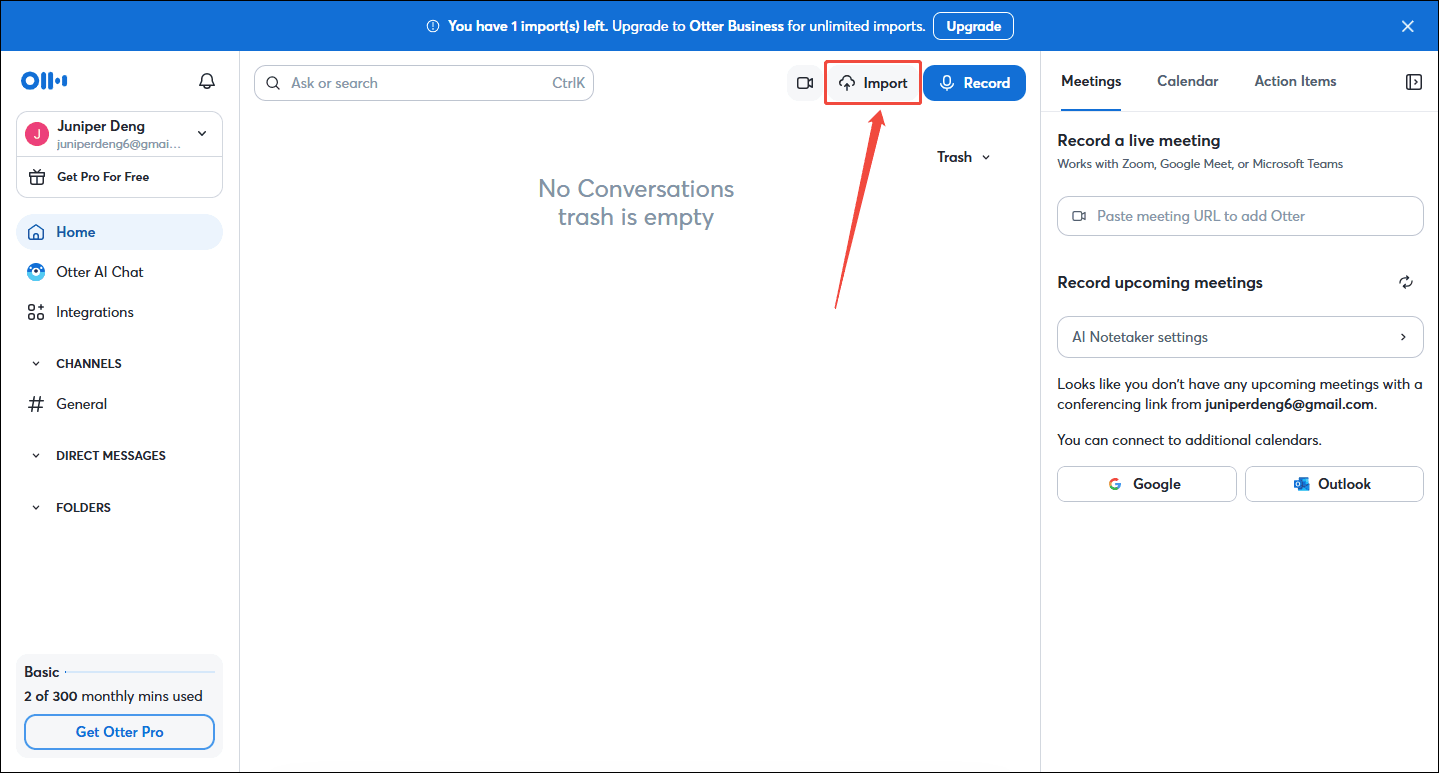Open the Trash filter dropdown

pyautogui.click(x=963, y=157)
